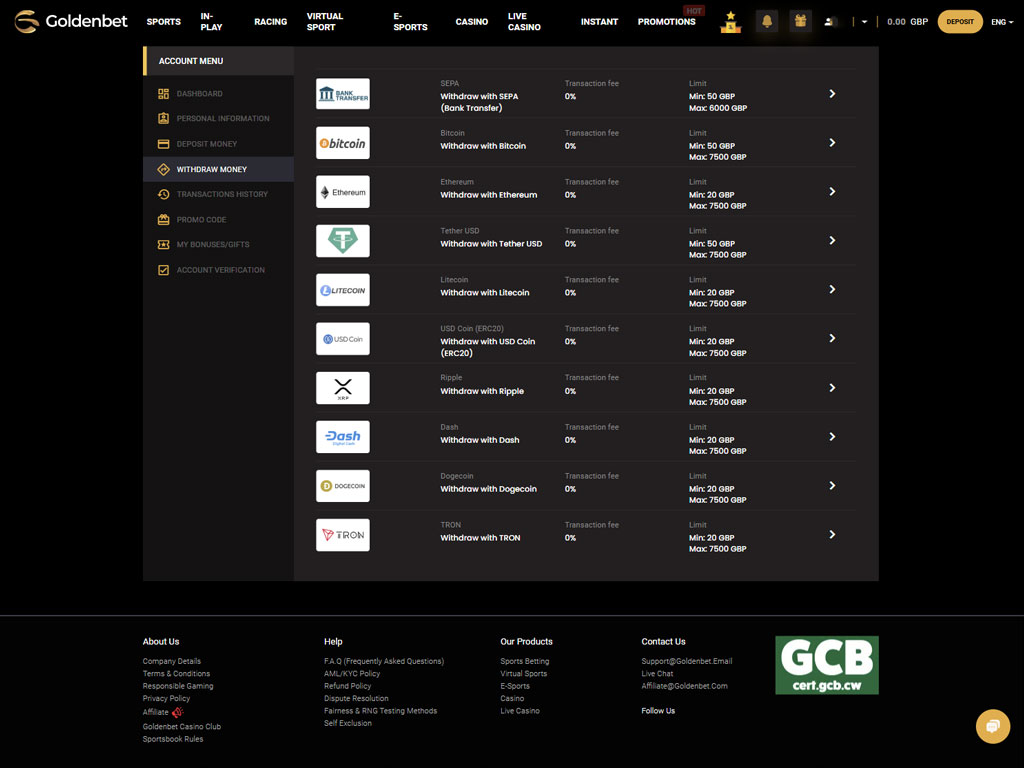Expand the TRON withdrawal row arrow
The width and height of the screenshot is (1024, 768).
pos(832,535)
